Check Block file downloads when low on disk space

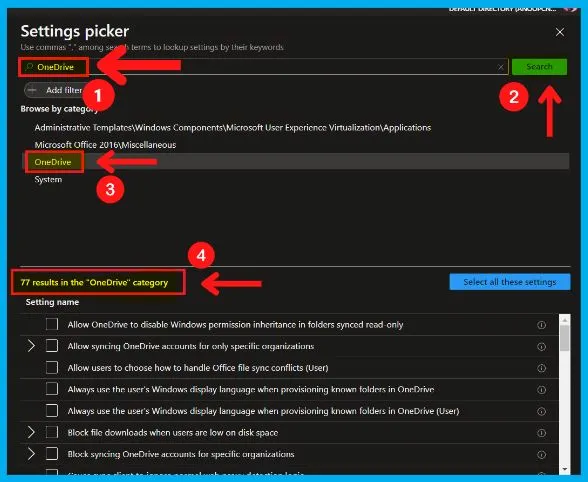[52, 432]
